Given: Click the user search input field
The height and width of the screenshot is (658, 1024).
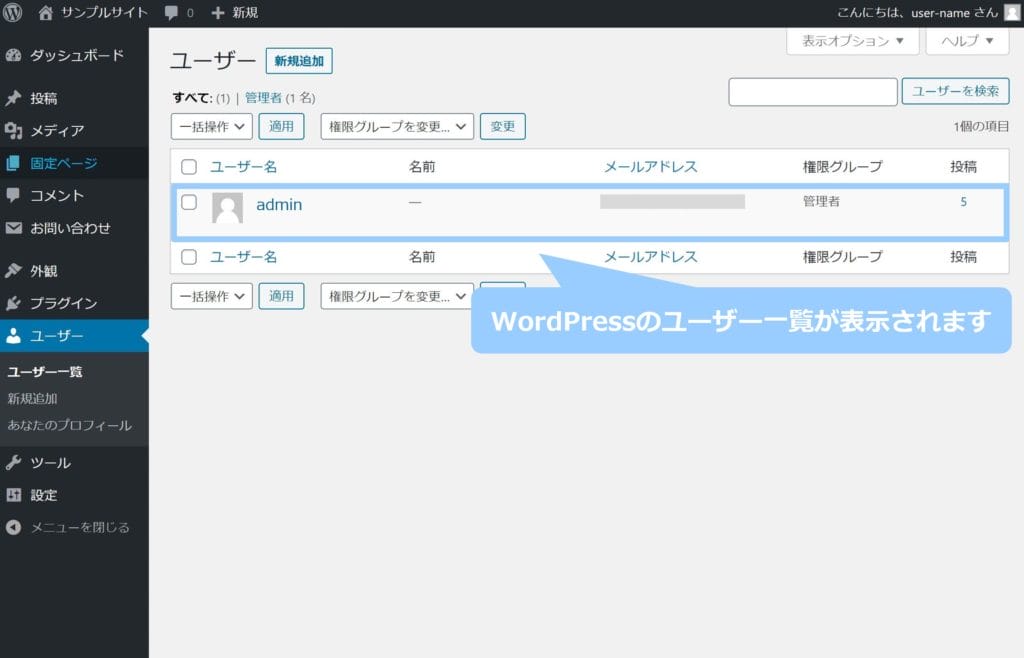Looking at the screenshot, I should (x=812, y=92).
